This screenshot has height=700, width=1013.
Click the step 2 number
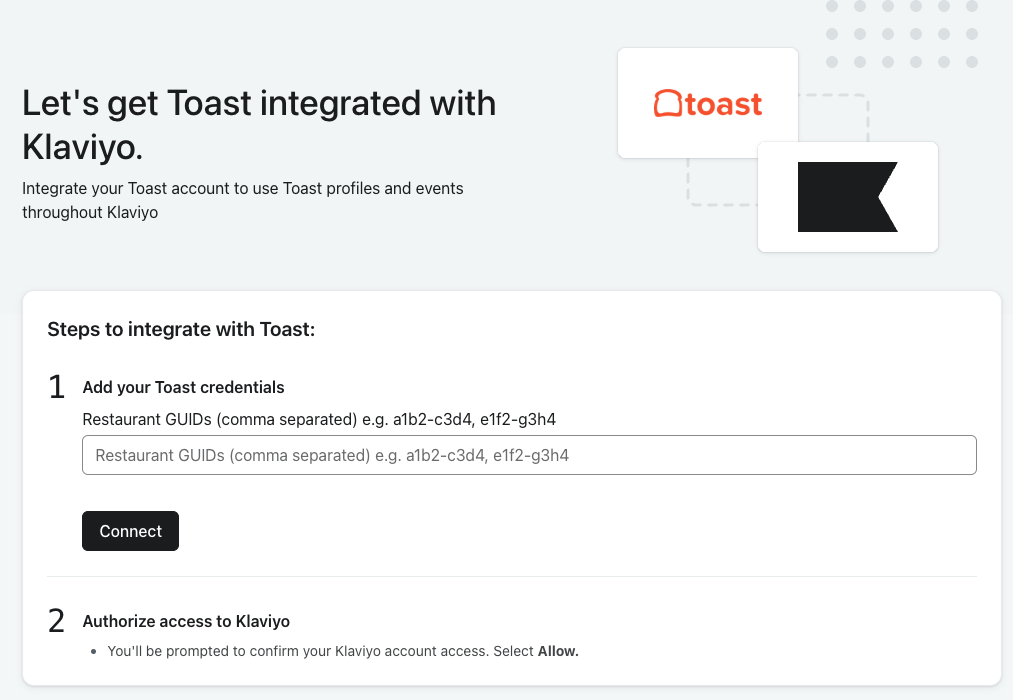click(x=57, y=621)
